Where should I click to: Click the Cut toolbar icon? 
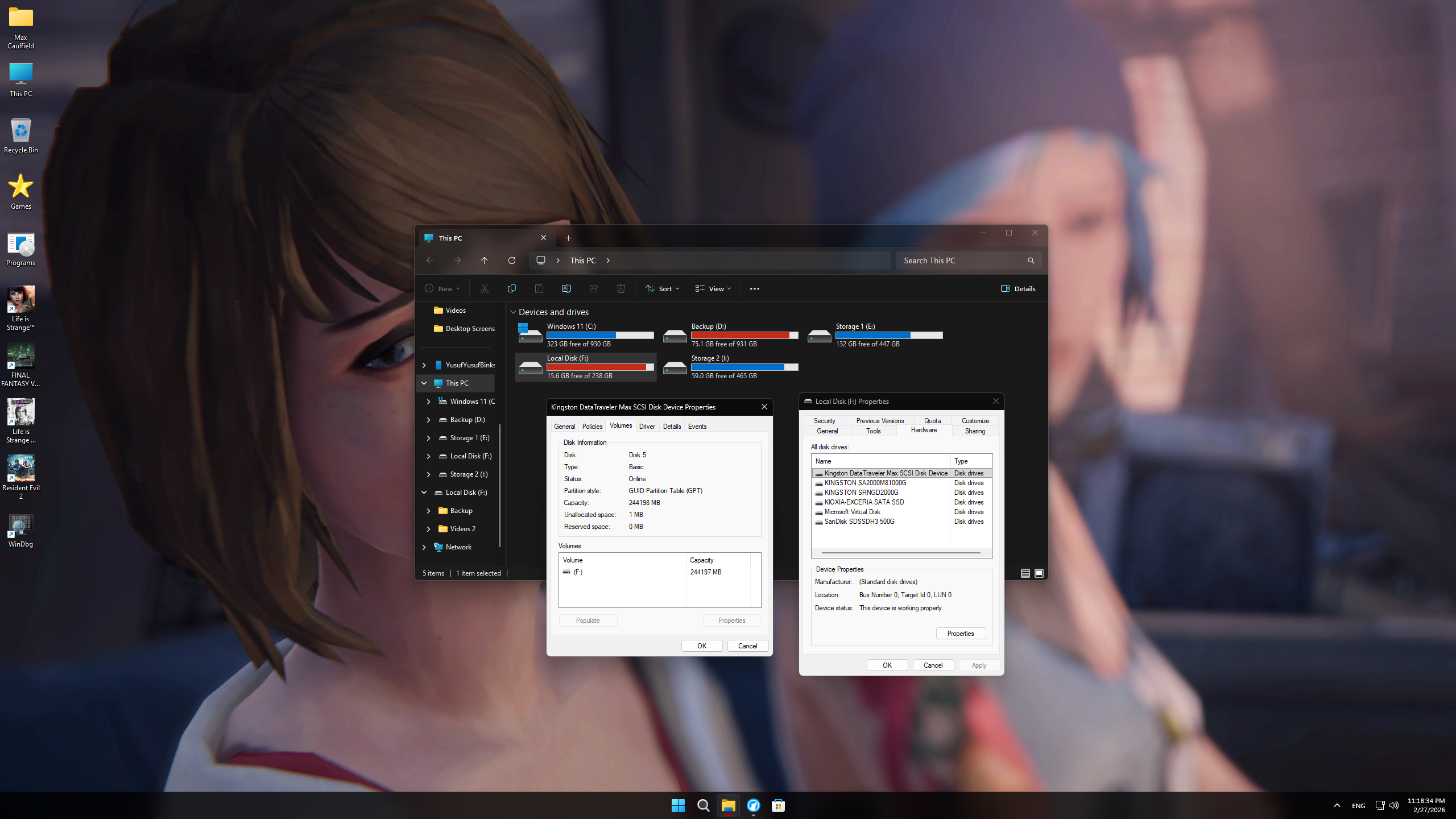click(x=485, y=289)
